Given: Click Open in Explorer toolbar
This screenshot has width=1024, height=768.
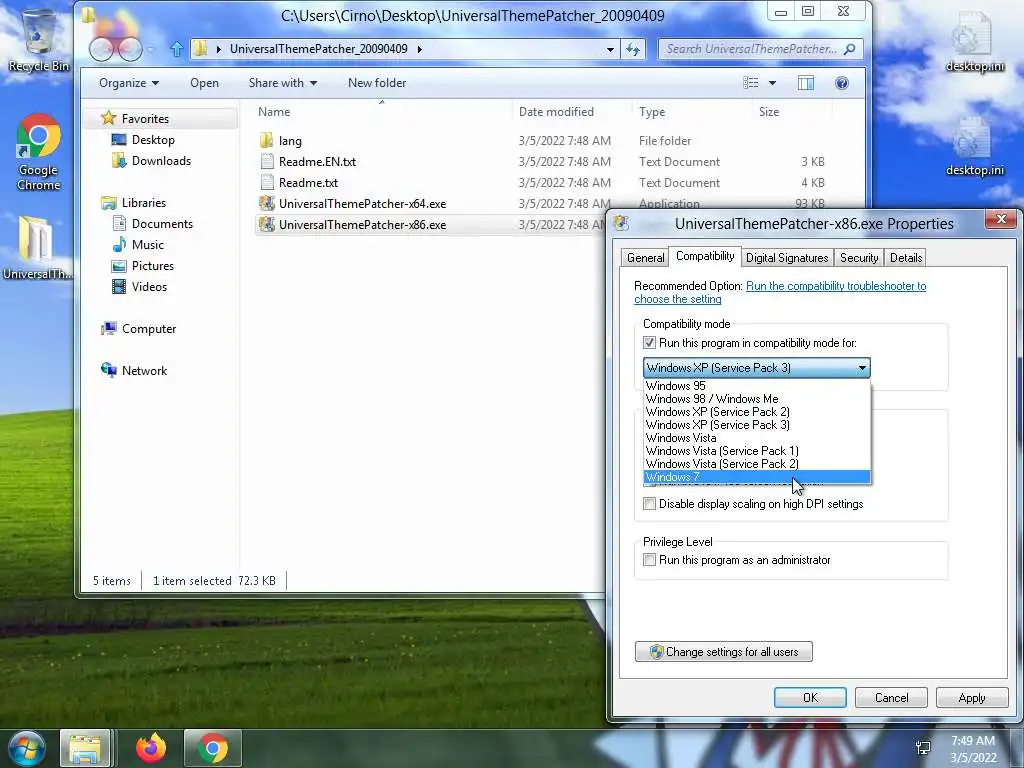Looking at the screenshot, I should point(204,83).
